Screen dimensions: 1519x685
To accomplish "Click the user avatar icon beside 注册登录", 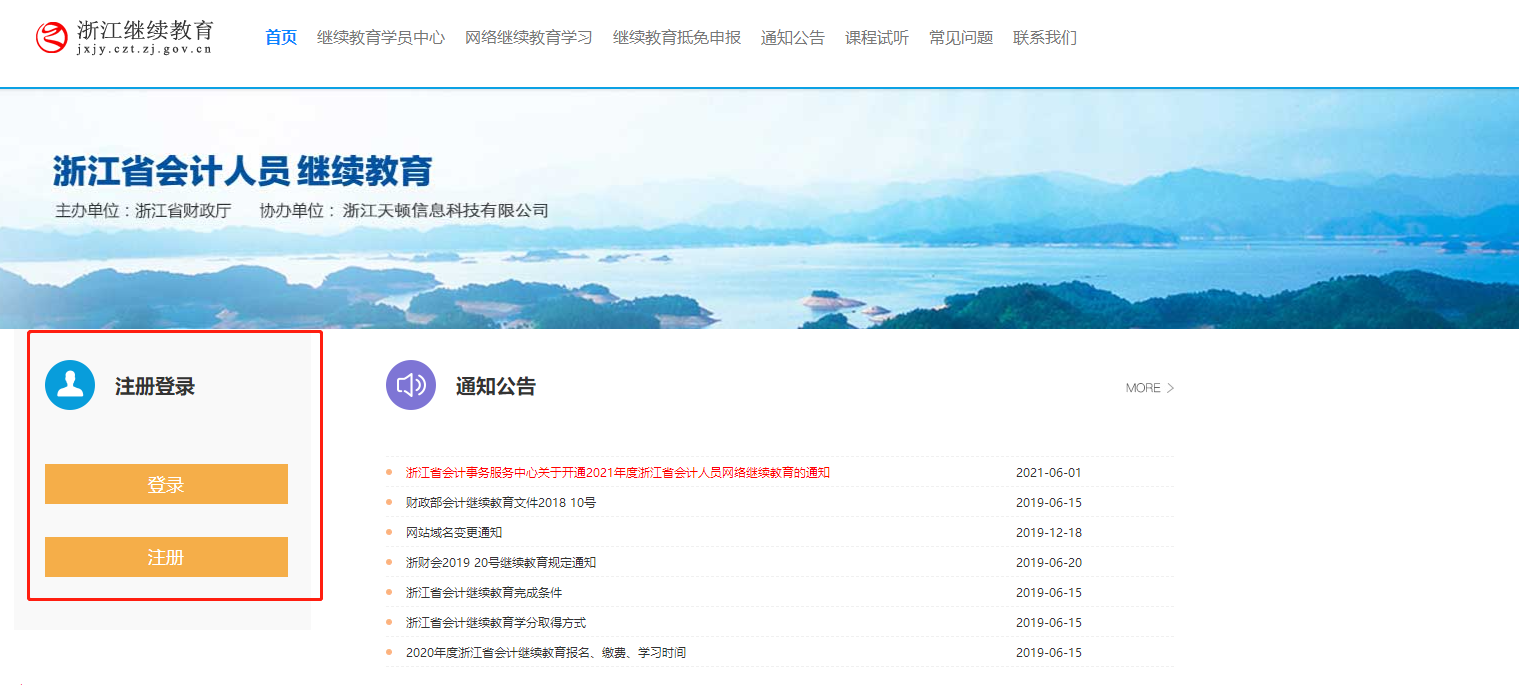I will pos(70,384).
